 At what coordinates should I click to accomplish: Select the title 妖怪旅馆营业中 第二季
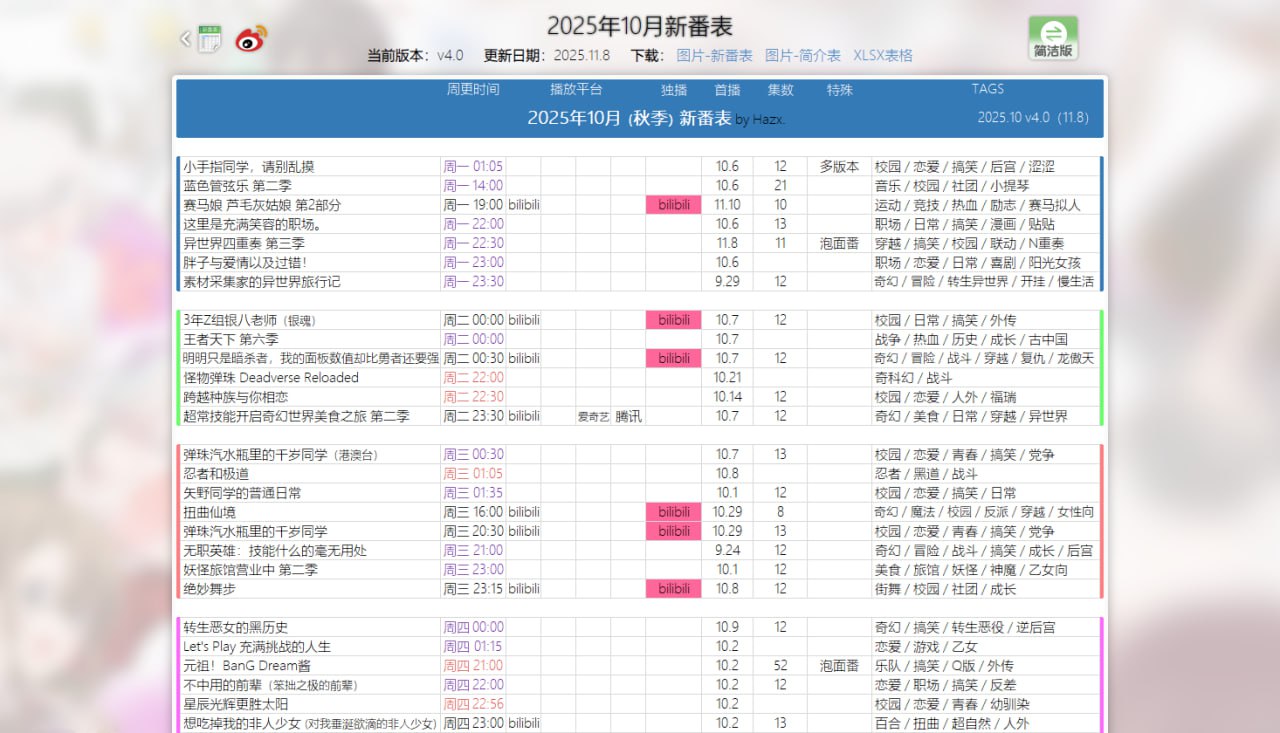click(x=250, y=570)
